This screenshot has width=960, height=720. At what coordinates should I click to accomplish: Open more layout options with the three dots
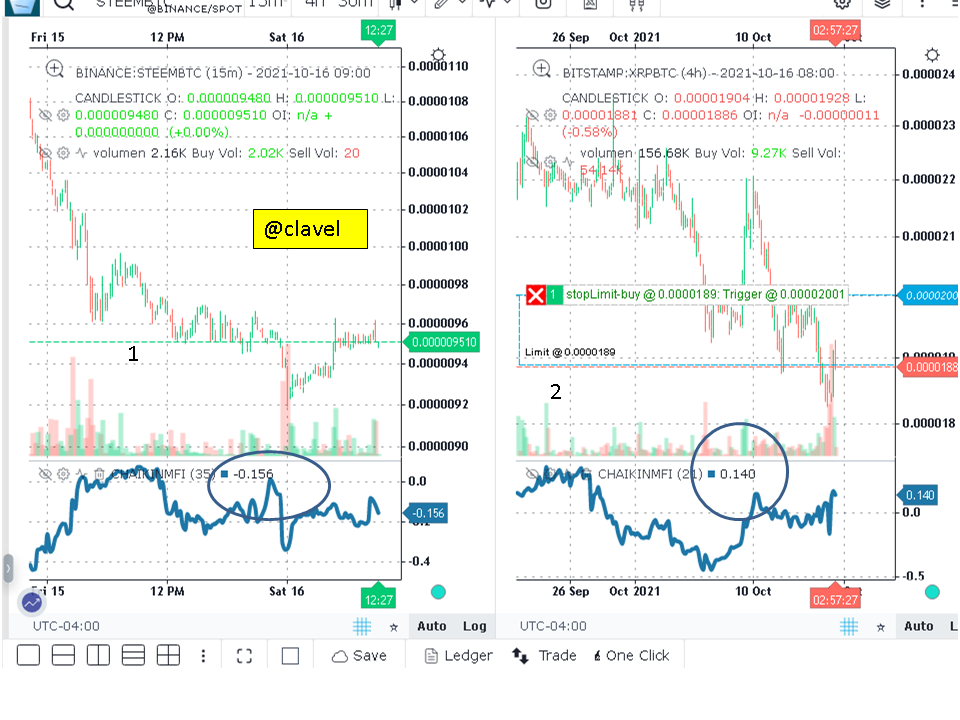[203, 656]
